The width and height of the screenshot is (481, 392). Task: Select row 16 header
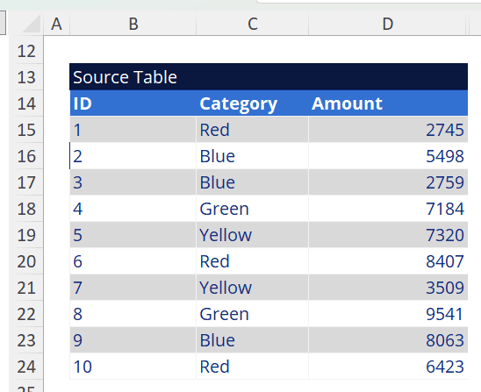(x=26, y=156)
